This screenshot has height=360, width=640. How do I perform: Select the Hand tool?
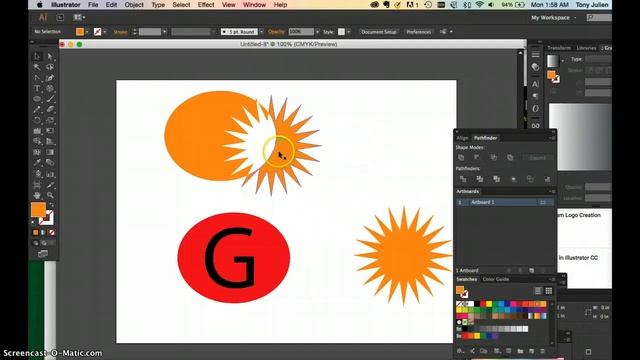click(37, 195)
